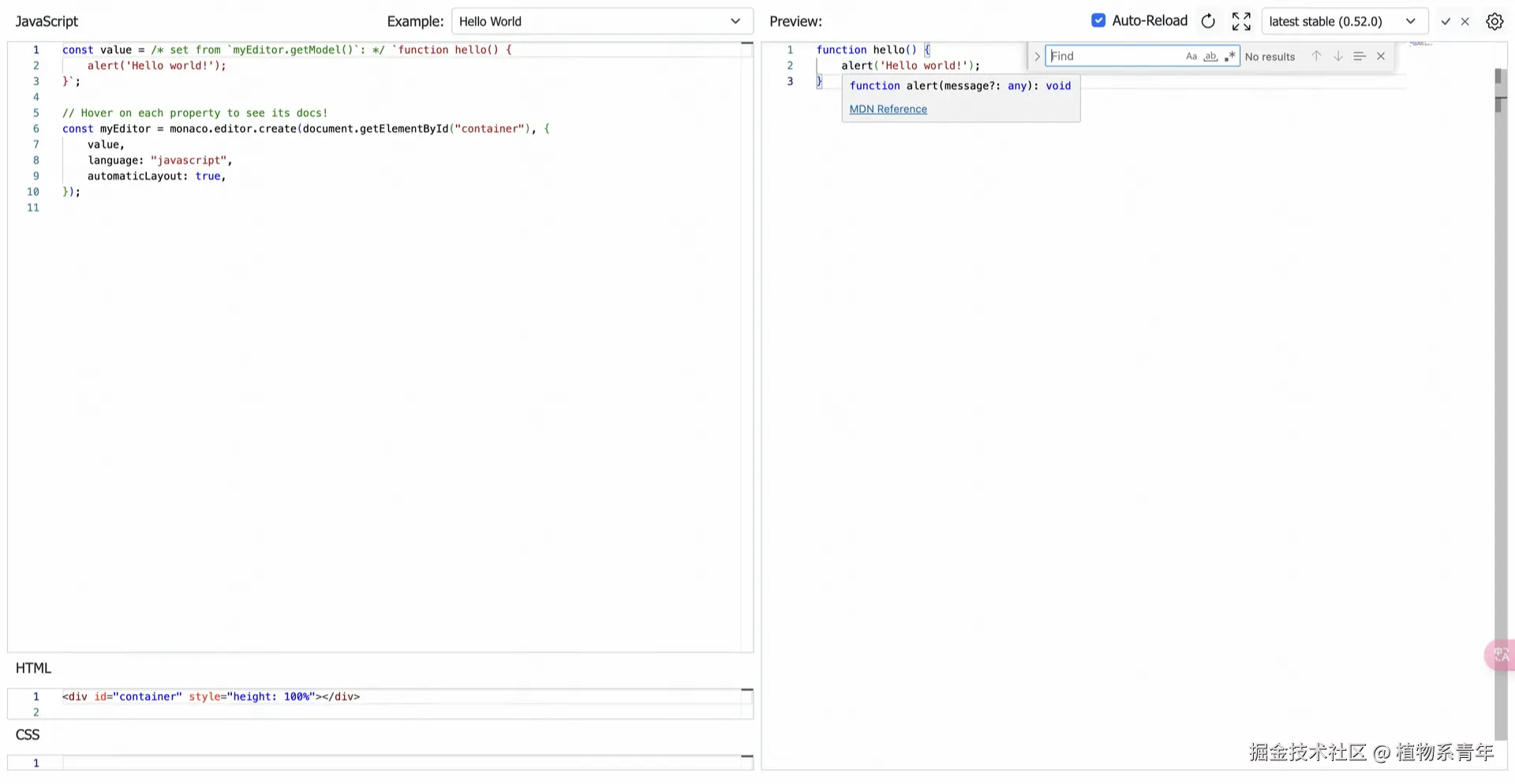
Task: Click 'monaco.editor.create' in the JavaScript editor
Action: pyautogui.click(x=233, y=129)
